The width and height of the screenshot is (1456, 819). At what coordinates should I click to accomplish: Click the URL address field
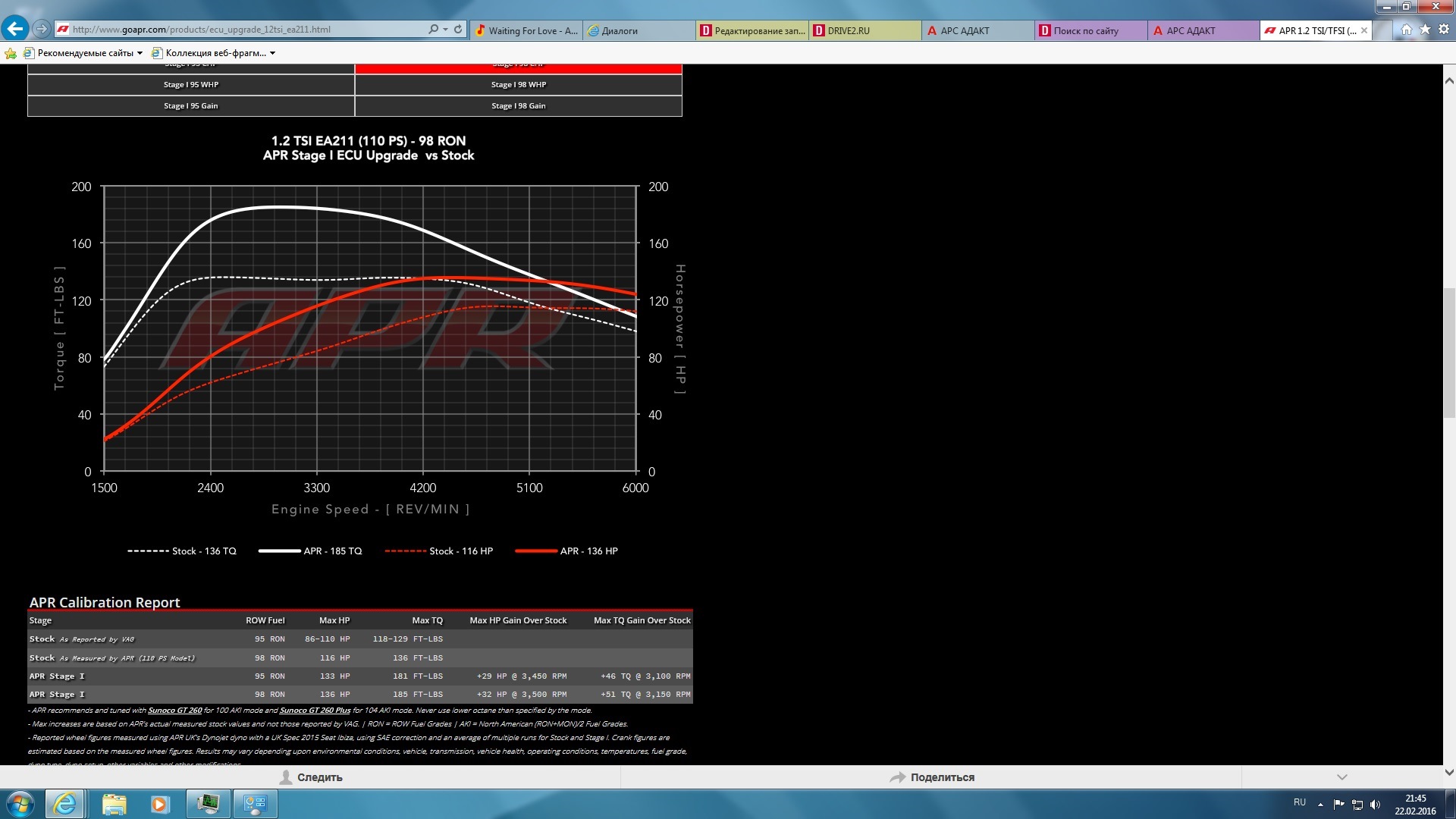pyautogui.click(x=246, y=30)
